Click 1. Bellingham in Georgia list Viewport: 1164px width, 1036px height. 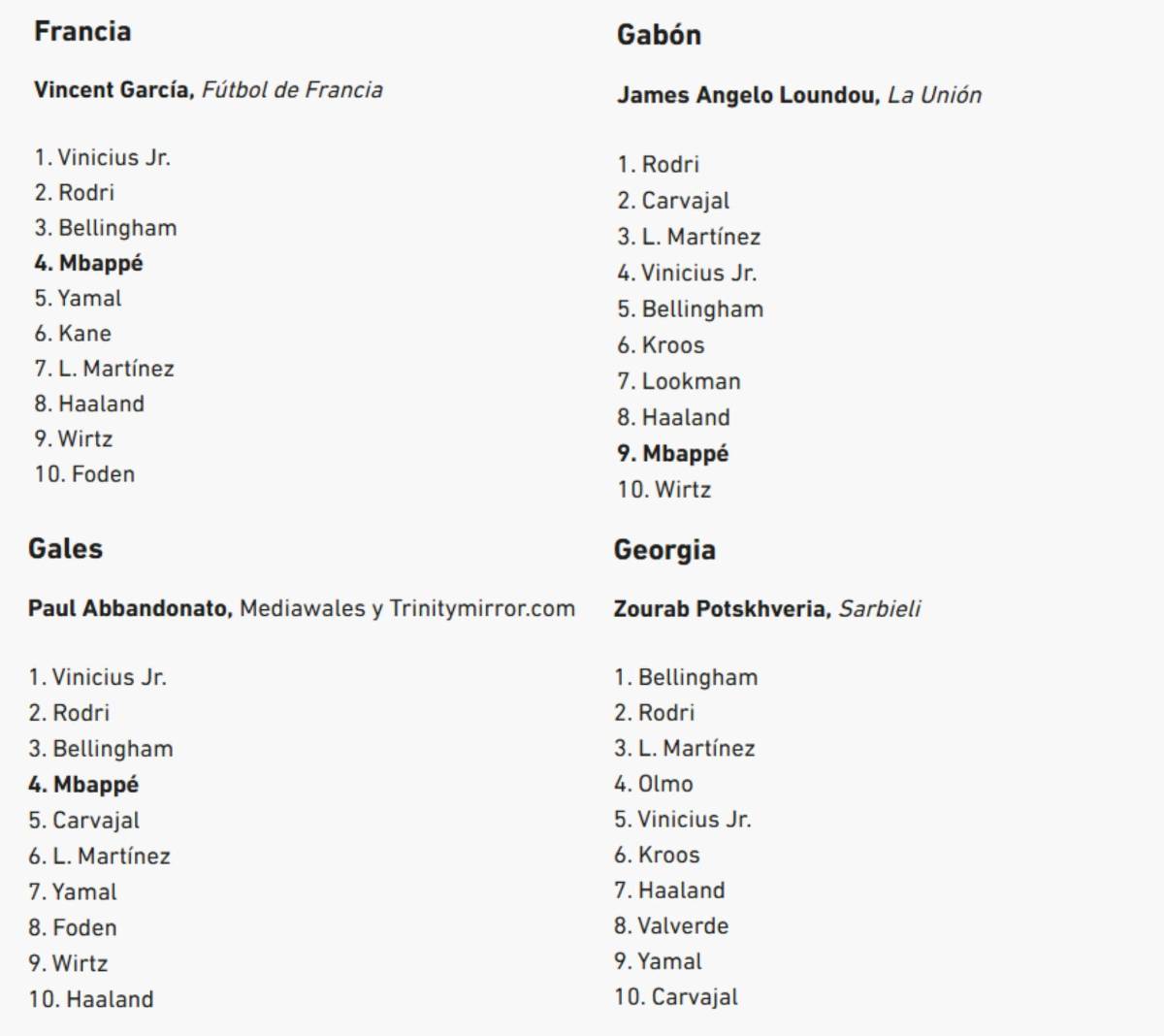686,677
